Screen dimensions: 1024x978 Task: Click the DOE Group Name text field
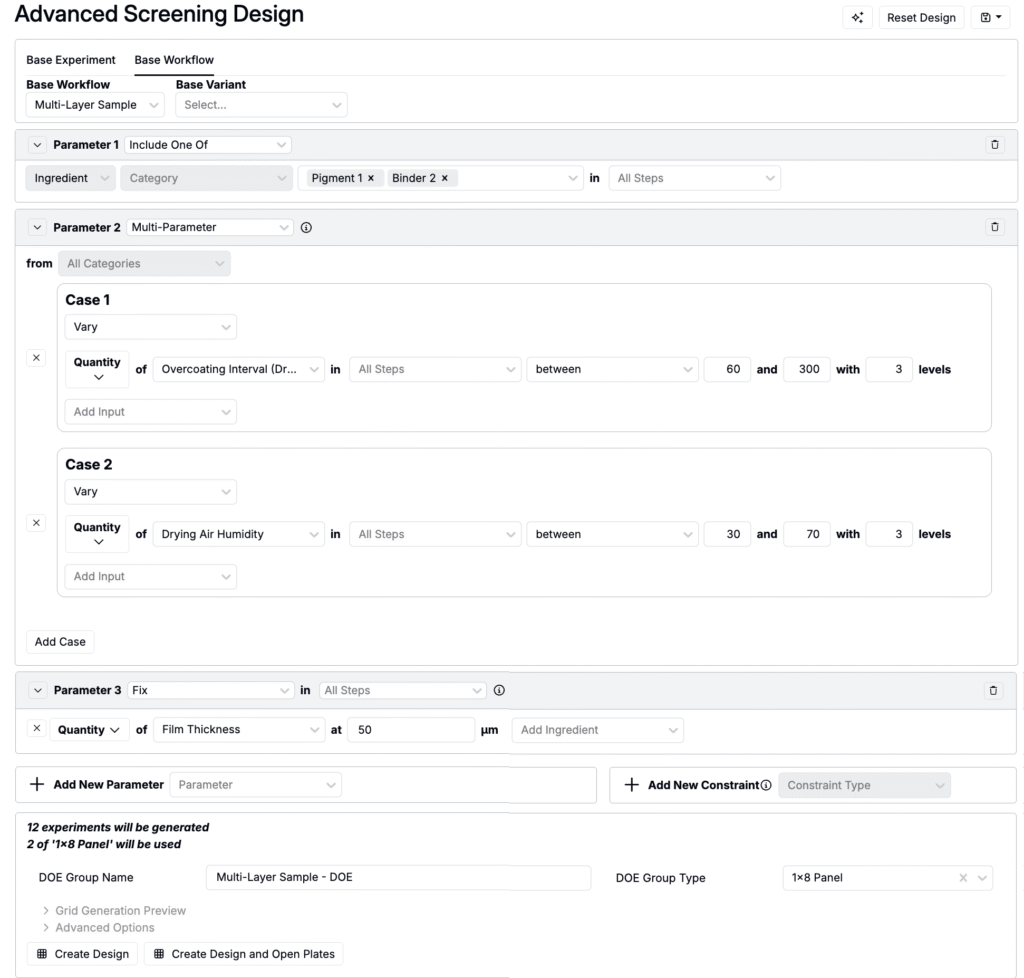(398, 878)
